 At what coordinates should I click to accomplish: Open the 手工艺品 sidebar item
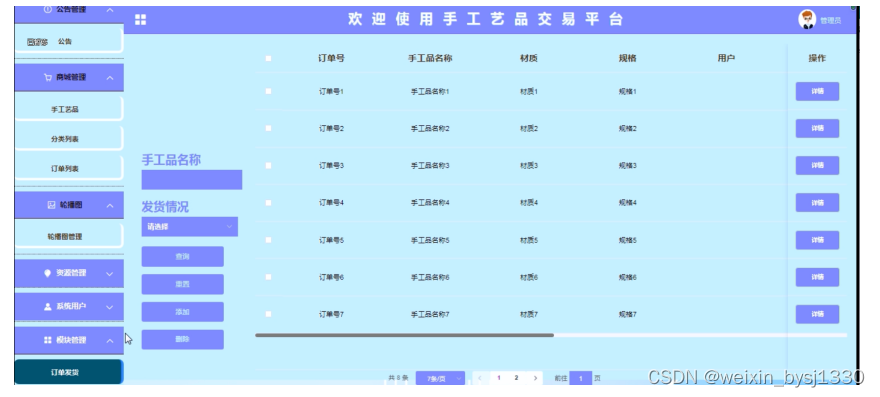click(x=68, y=109)
